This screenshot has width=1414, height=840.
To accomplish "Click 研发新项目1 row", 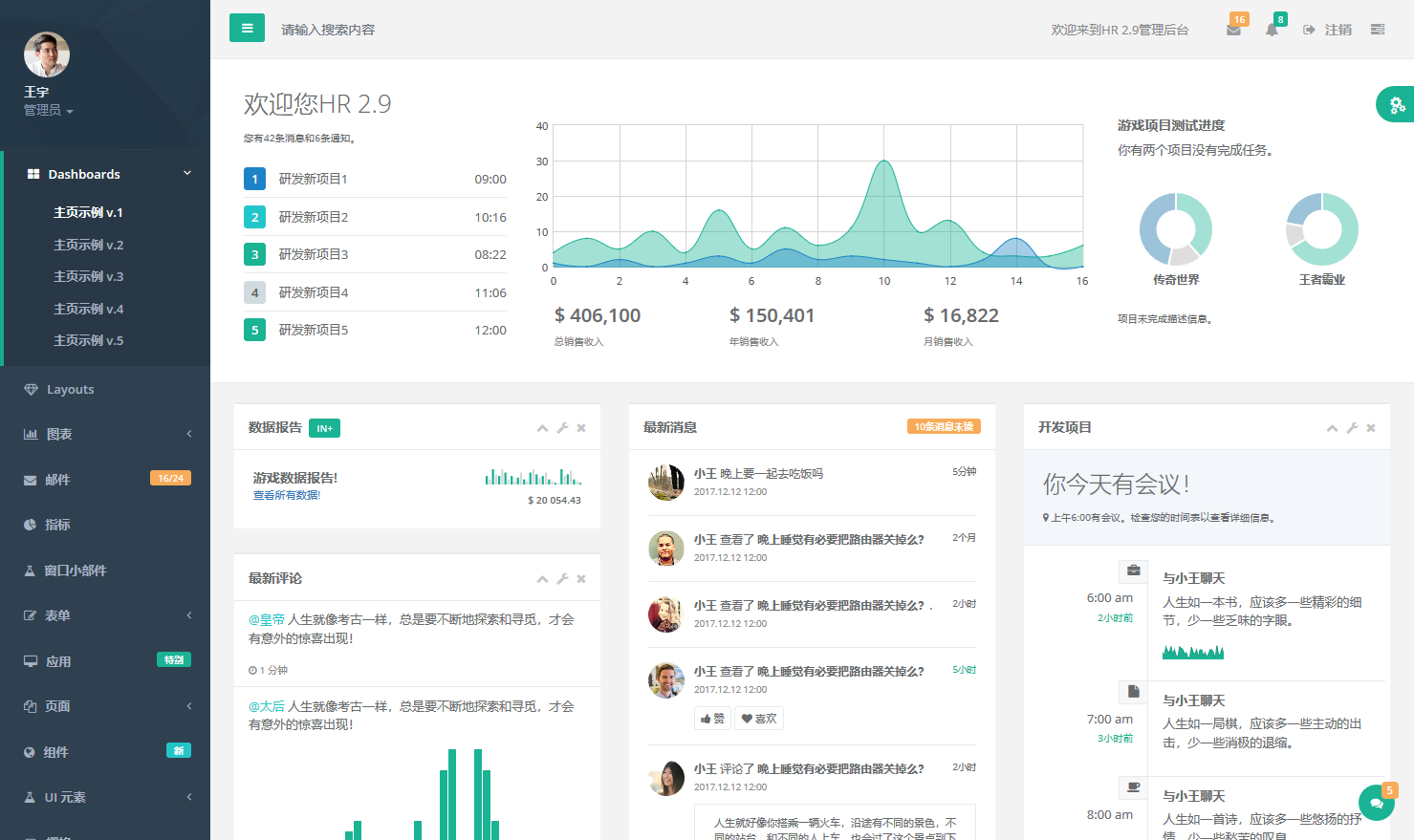I will click(x=375, y=179).
